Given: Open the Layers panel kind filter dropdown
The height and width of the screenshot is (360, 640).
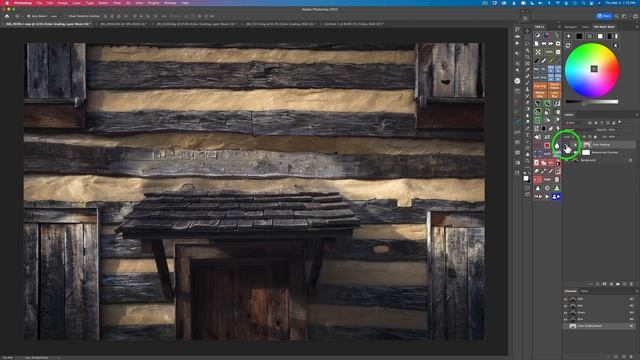Looking at the screenshot, I should click(575, 122).
